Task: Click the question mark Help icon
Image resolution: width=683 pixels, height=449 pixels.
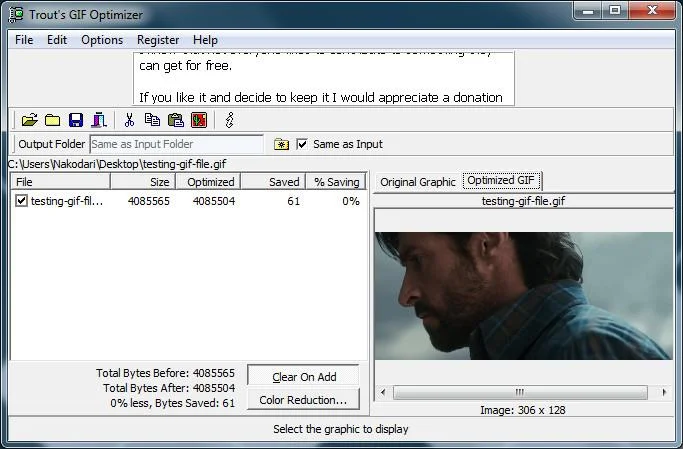Action: (230, 120)
